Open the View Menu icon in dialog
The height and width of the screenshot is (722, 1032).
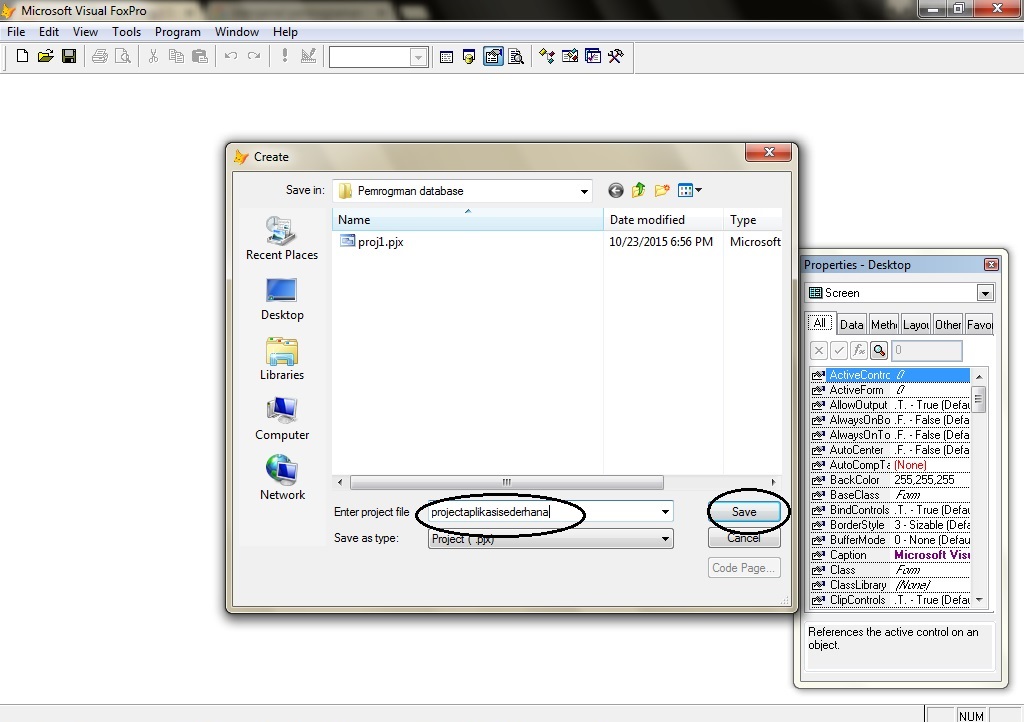coord(689,191)
